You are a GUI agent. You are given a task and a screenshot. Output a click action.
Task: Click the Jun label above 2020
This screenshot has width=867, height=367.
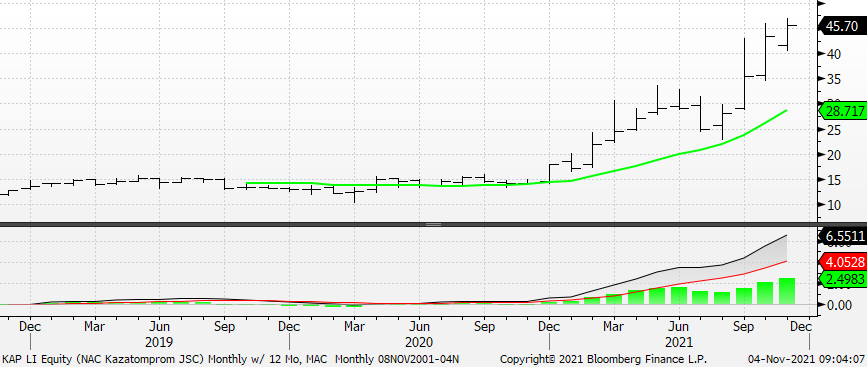coord(419,327)
